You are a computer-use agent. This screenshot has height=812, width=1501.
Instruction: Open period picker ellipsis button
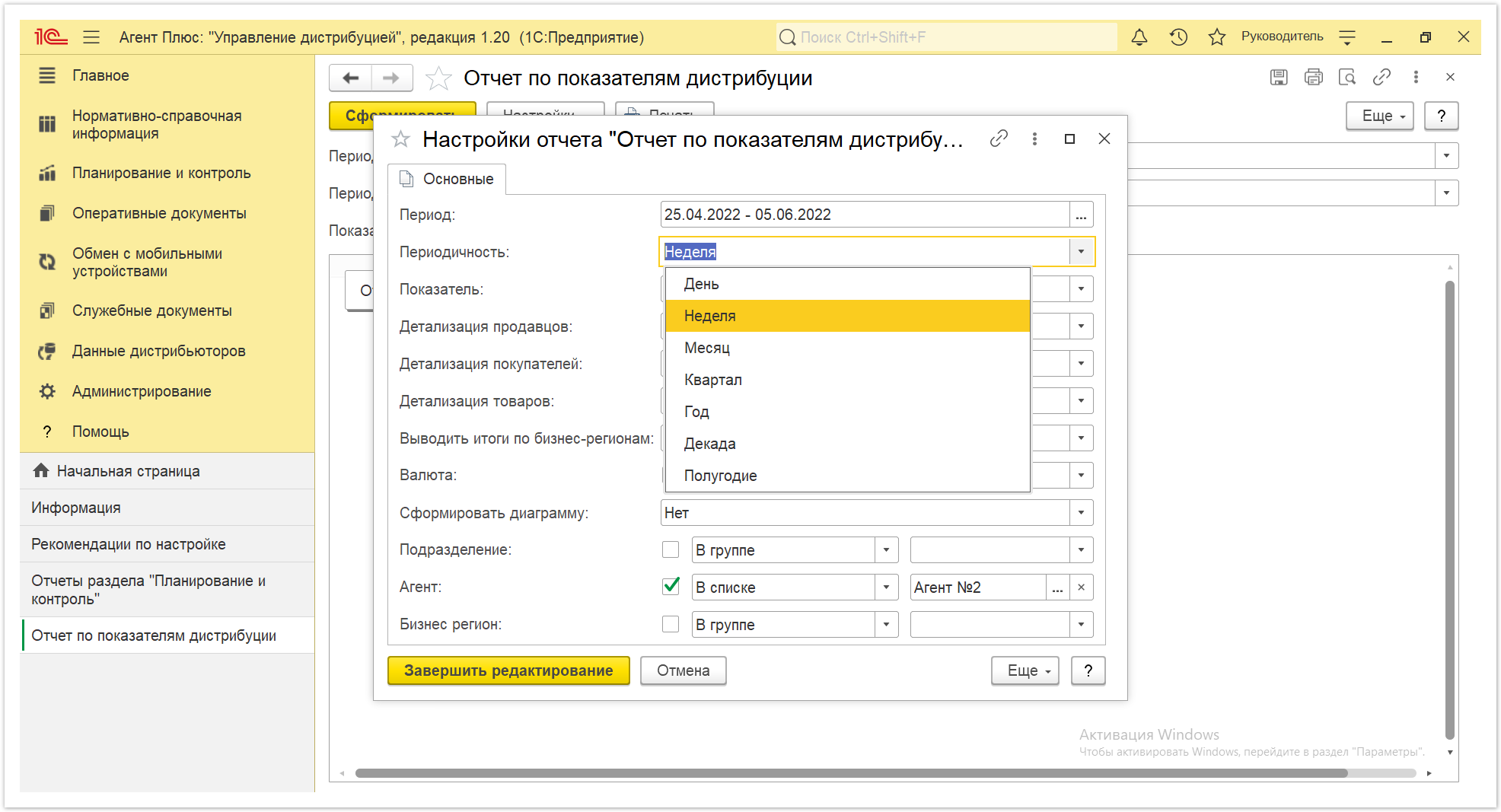point(1081,215)
